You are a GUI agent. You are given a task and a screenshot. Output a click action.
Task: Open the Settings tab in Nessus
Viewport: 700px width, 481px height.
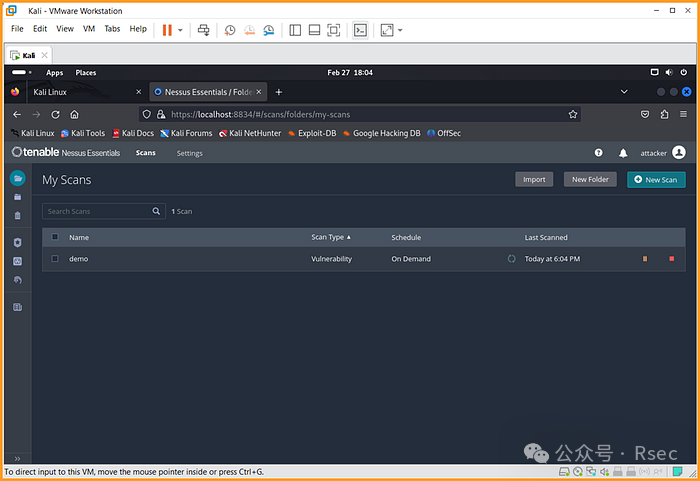(x=189, y=153)
